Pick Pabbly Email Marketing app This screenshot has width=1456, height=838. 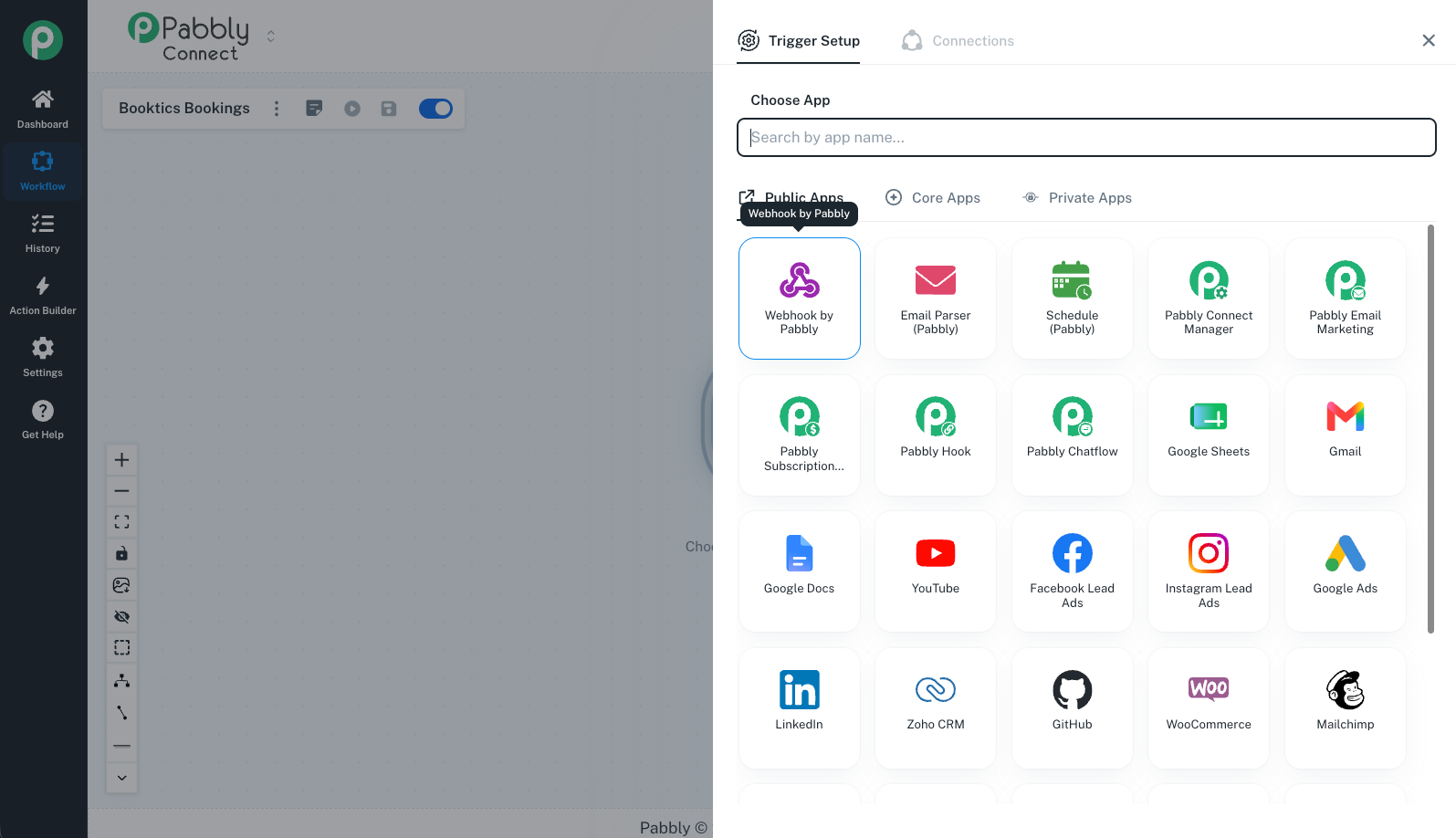(1345, 299)
